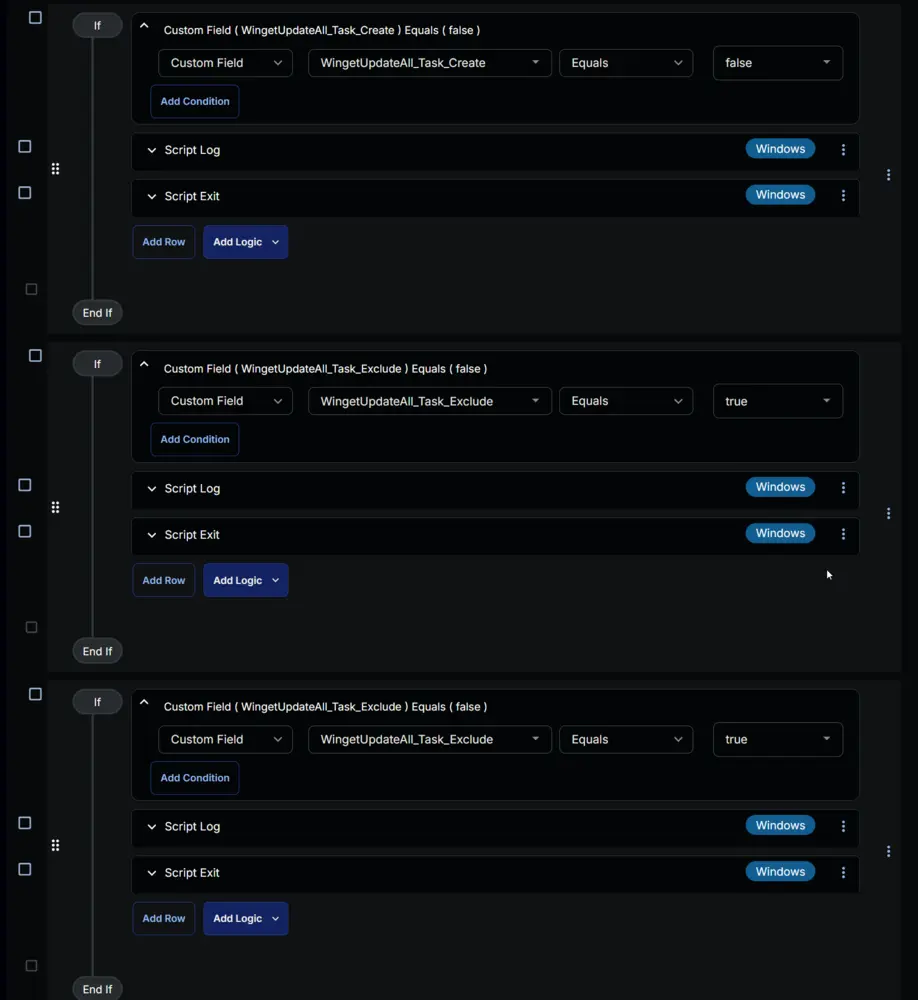Click Windows badge on Script Log in last block
The height and width of the screenshot is (1000, 918).
[x=780, y=825]
